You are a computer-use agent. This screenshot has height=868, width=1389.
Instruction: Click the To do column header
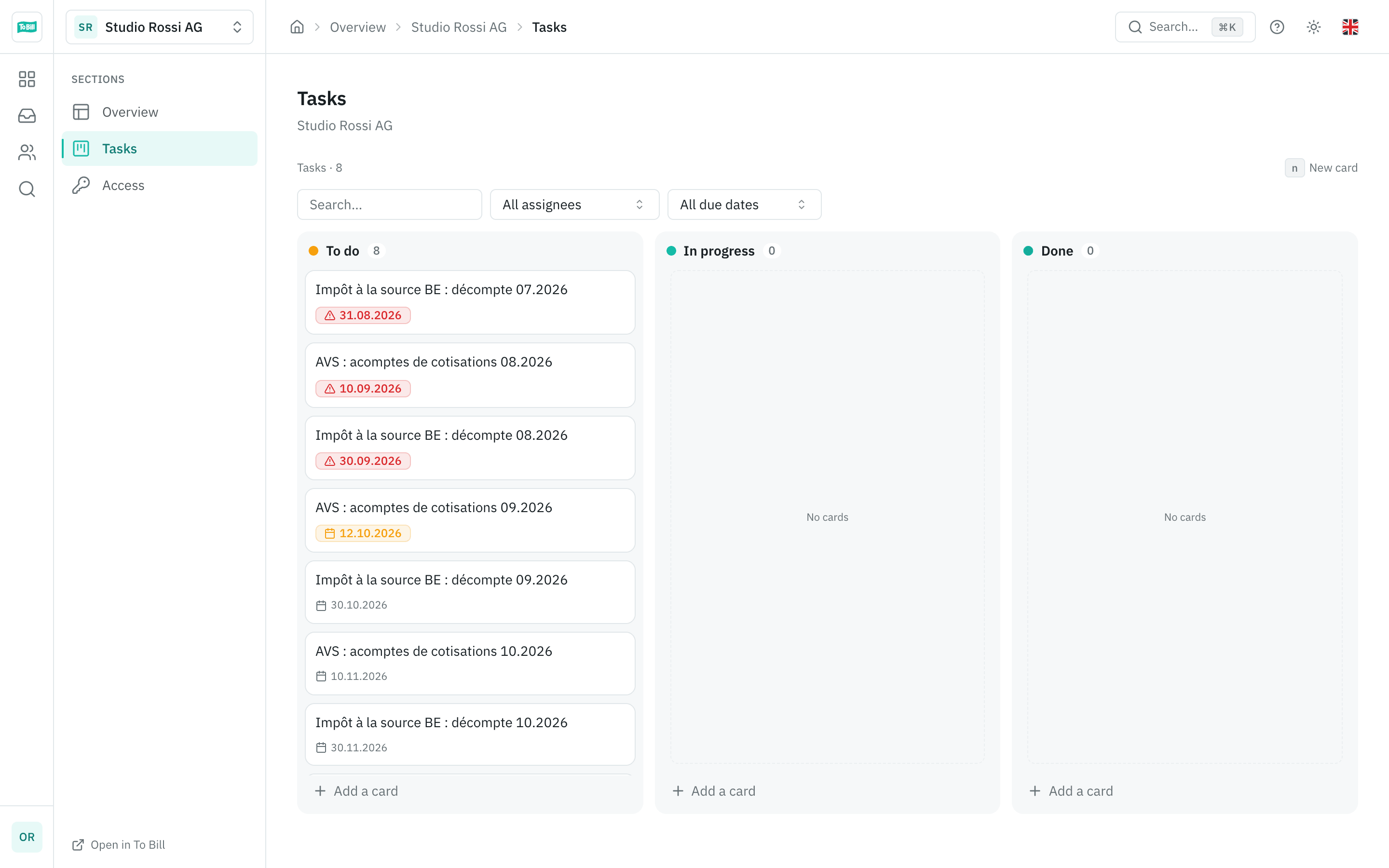coord(346,251)
